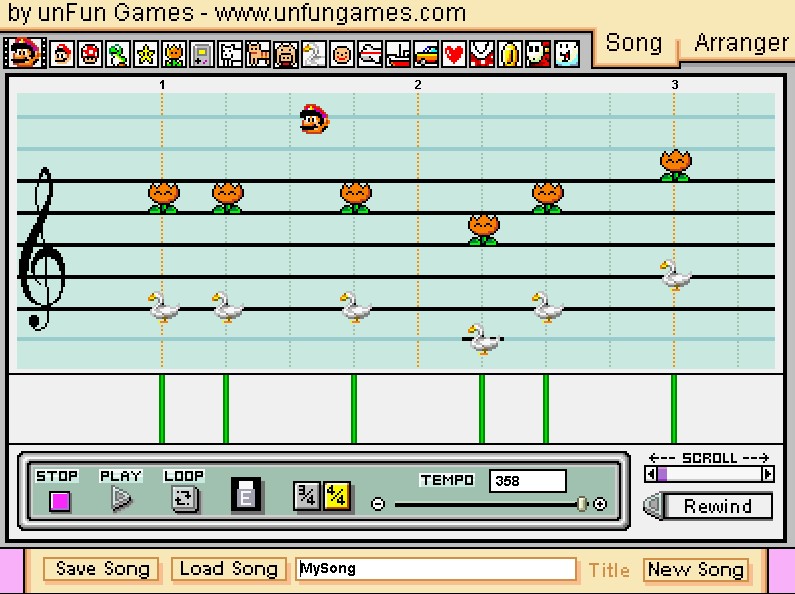Start the song with PLAY button

click(121, 499)
